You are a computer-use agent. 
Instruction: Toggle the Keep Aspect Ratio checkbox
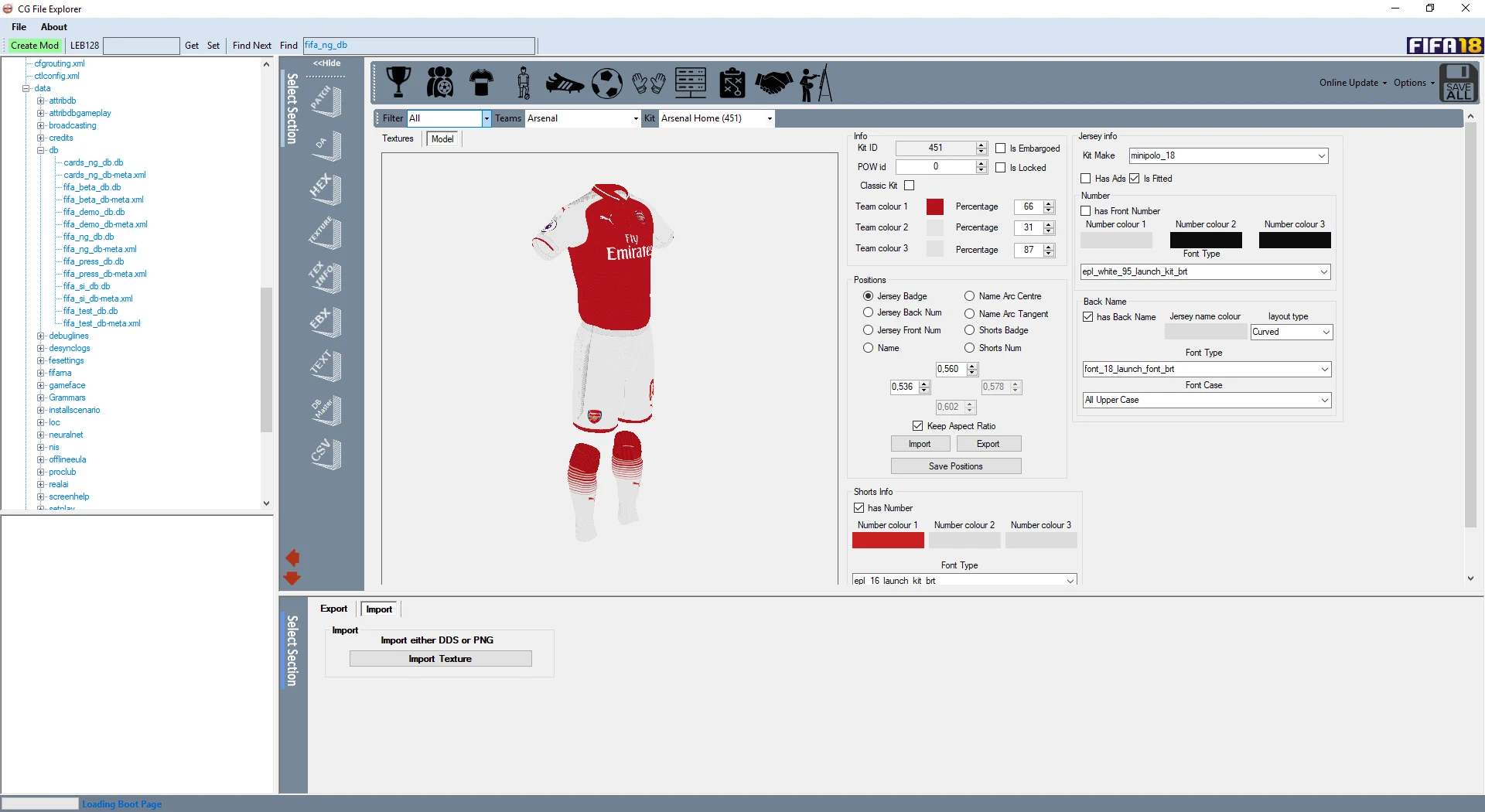917,425
